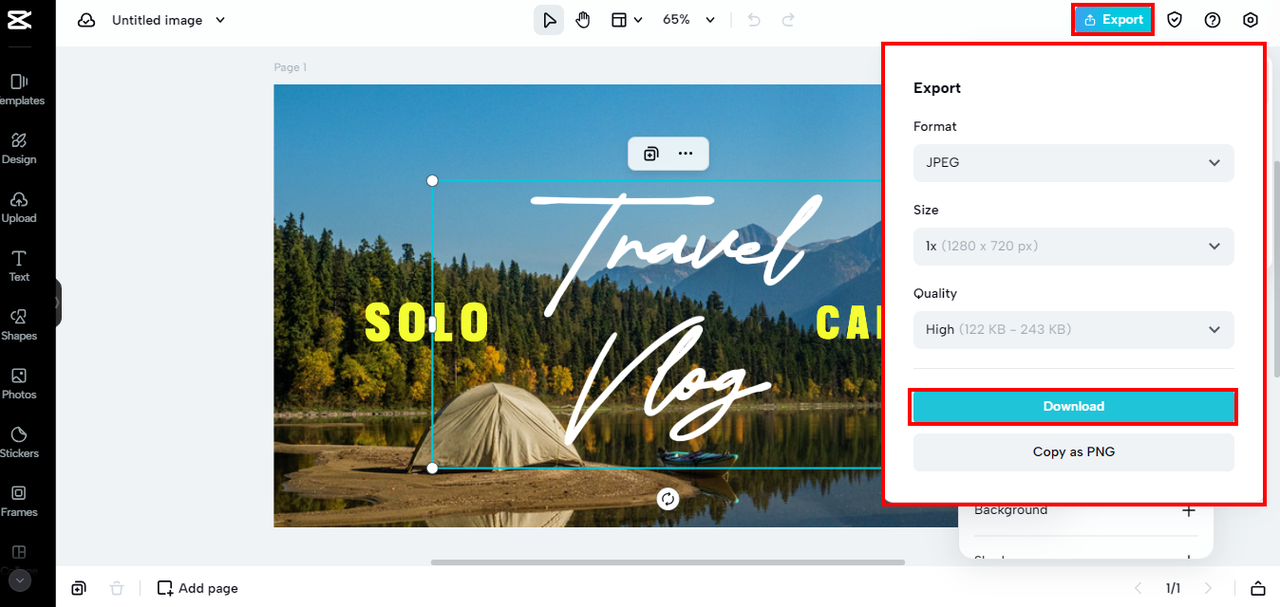The image size is (1280, 607).
Task: Duplicate element from floating toolbar
Action: (651, 154)
